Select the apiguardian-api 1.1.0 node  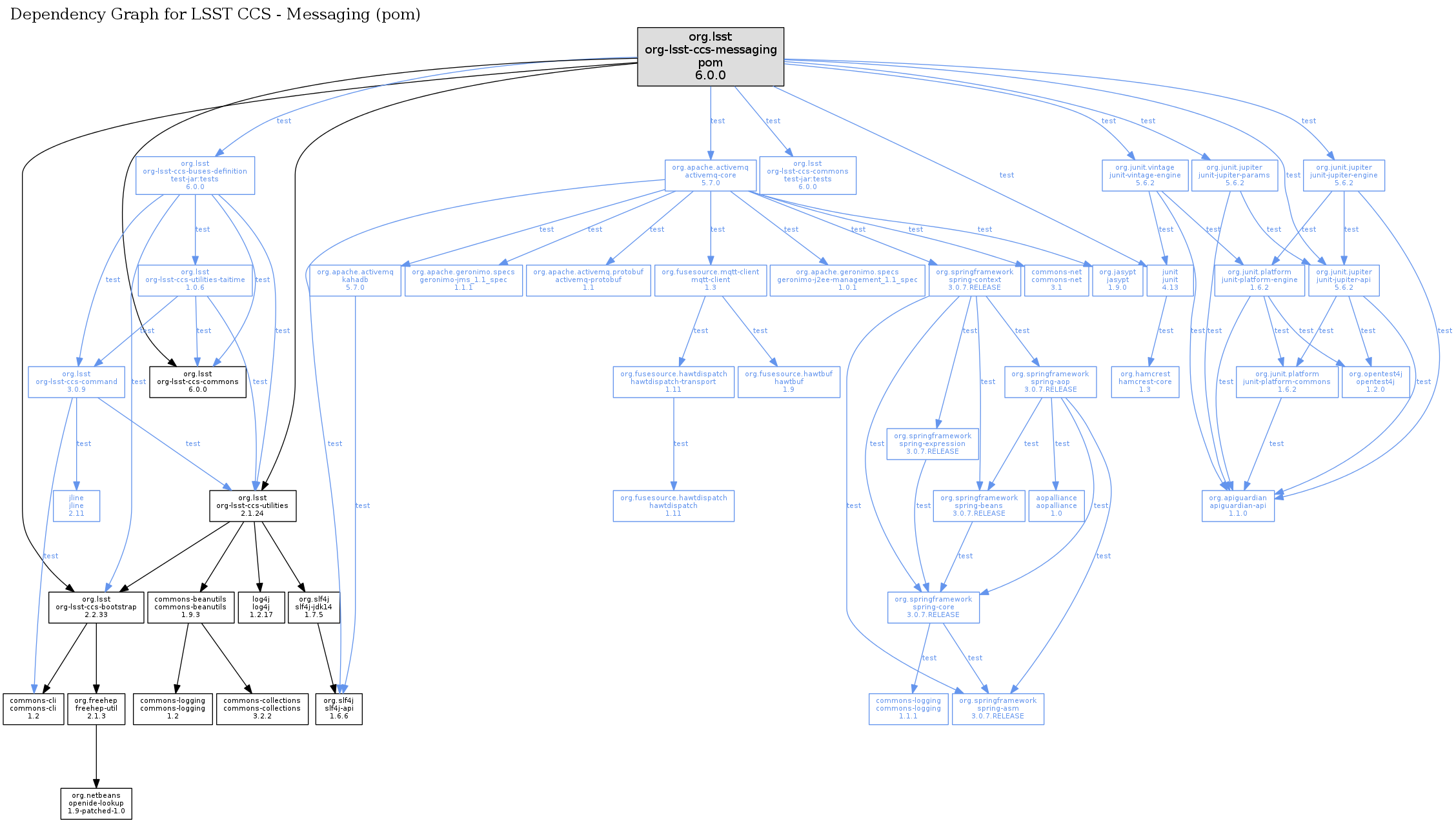[x=1237, y=505]
